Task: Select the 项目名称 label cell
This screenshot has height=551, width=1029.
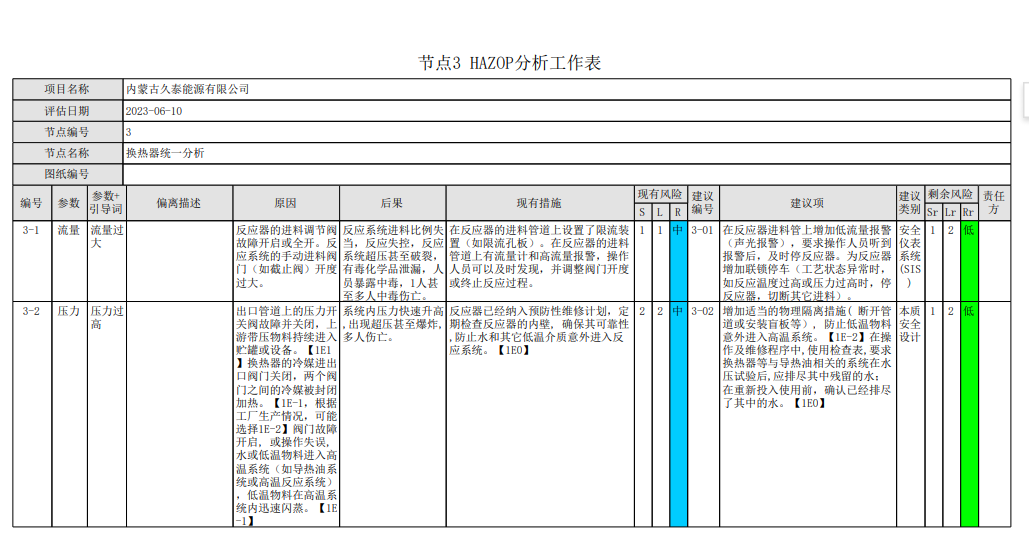Action: pos(68,89)
